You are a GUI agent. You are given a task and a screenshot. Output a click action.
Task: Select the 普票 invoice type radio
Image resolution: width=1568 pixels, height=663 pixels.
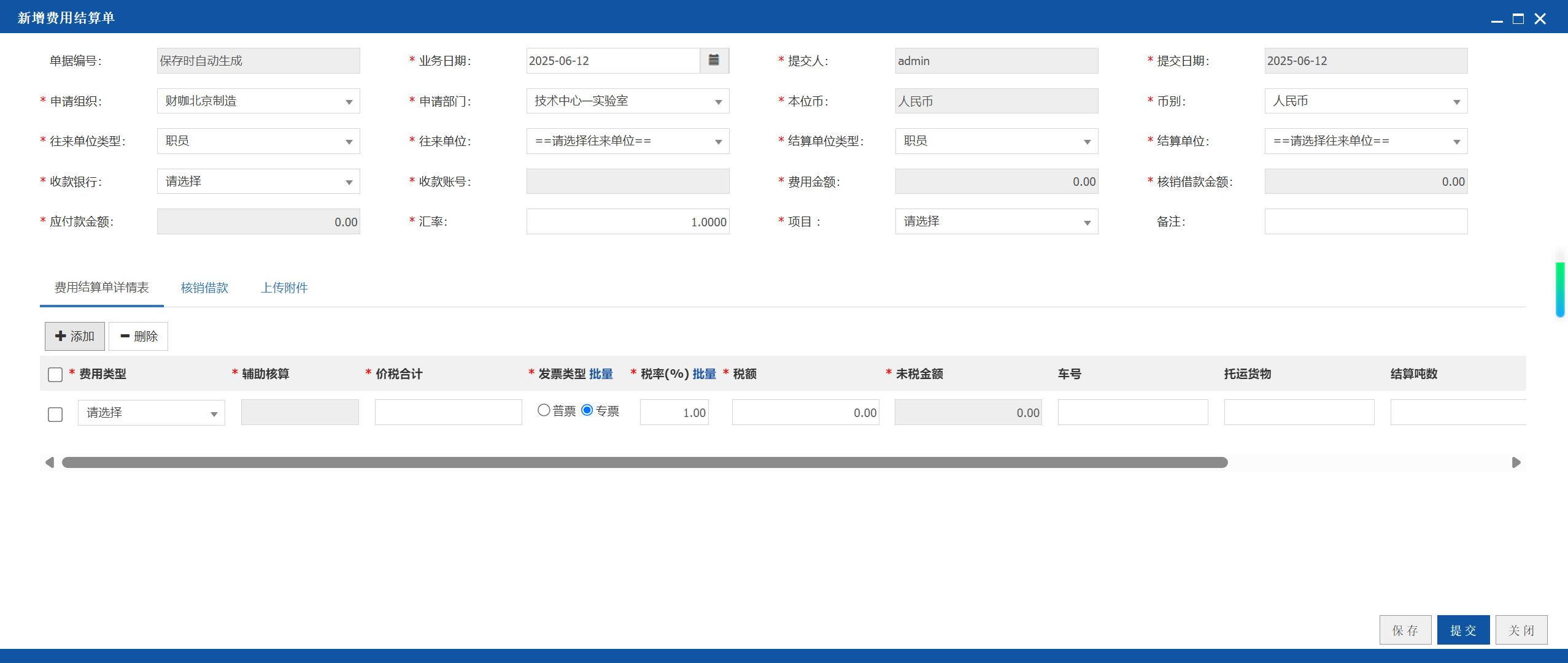[544, 410]
